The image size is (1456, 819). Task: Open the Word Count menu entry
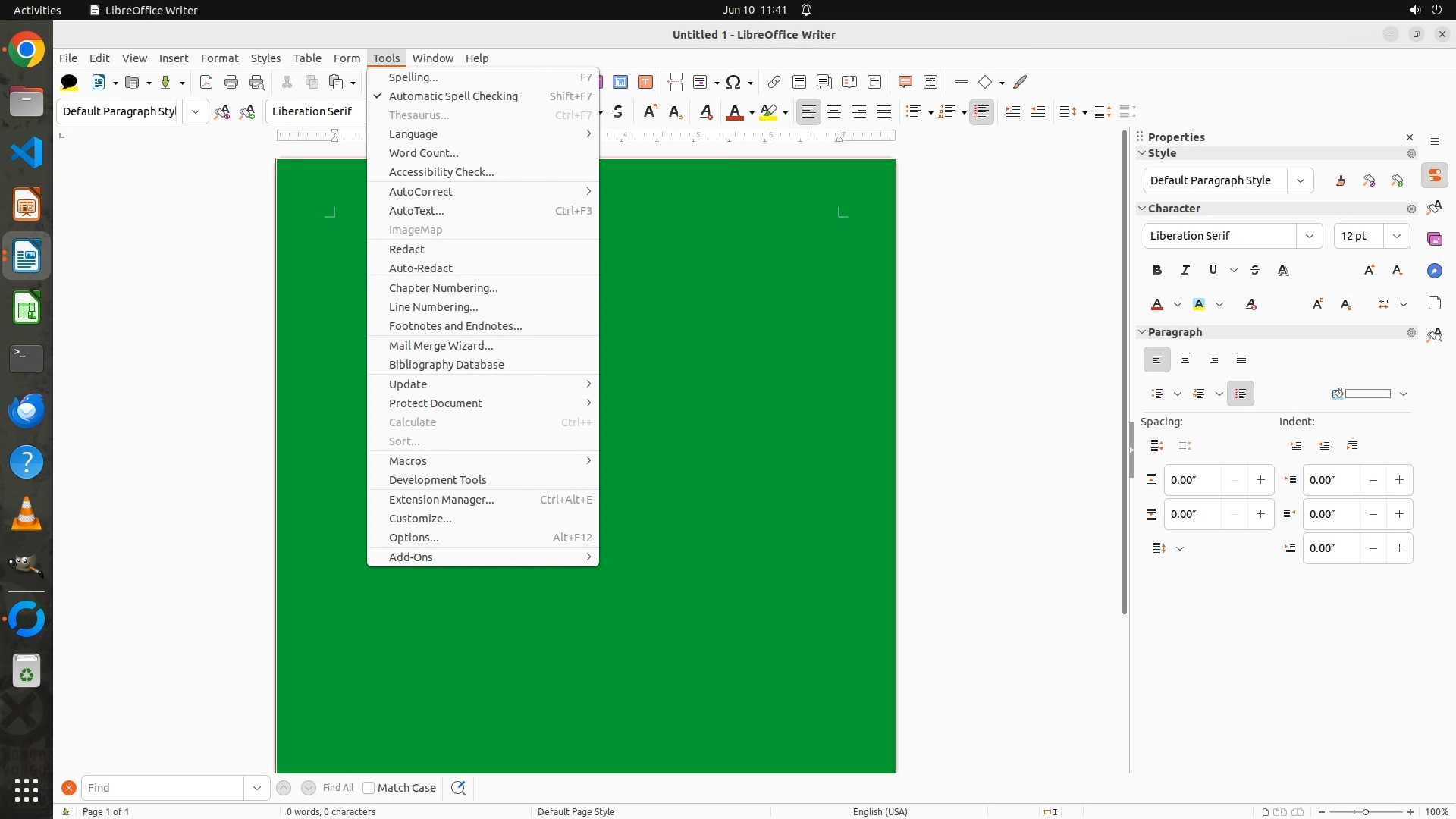coord(423,153)
